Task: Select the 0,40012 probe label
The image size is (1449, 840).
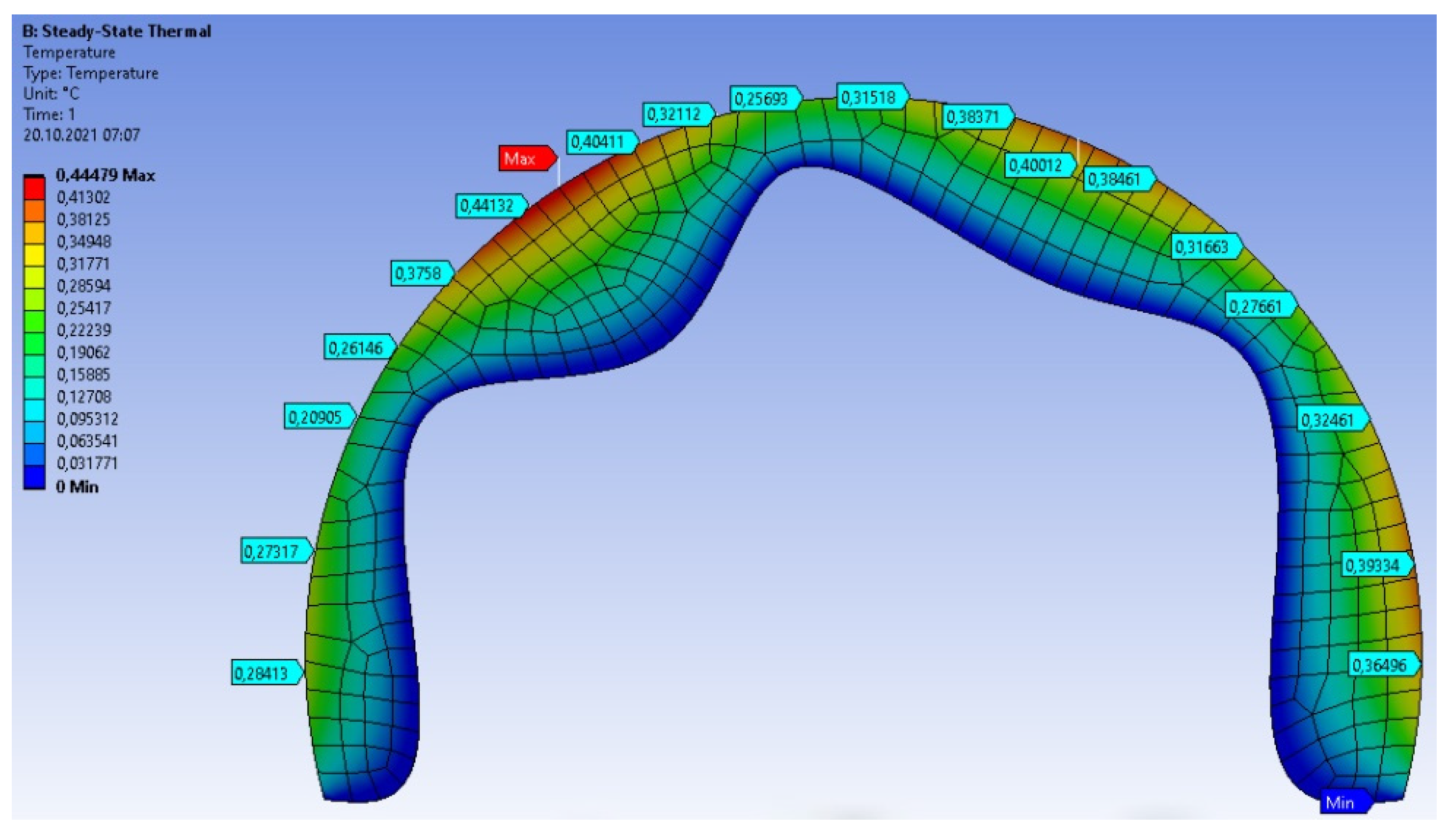Action: point(1038,166)
